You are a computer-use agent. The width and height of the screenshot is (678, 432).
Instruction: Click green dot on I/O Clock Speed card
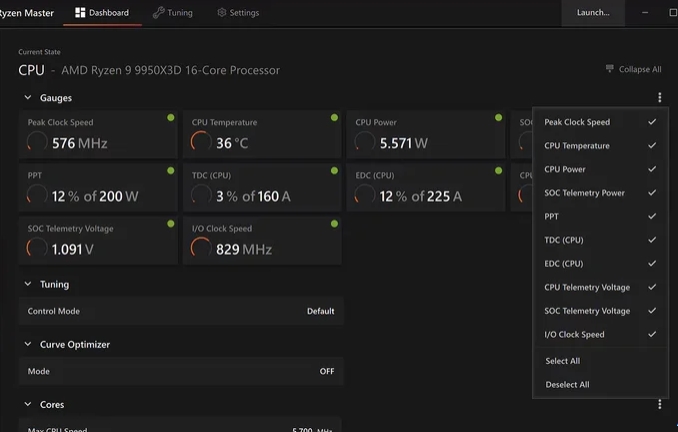334,224
